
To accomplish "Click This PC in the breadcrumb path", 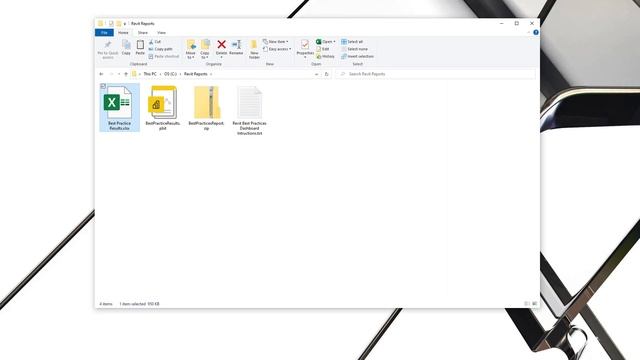I will click(x=150, y=74).
